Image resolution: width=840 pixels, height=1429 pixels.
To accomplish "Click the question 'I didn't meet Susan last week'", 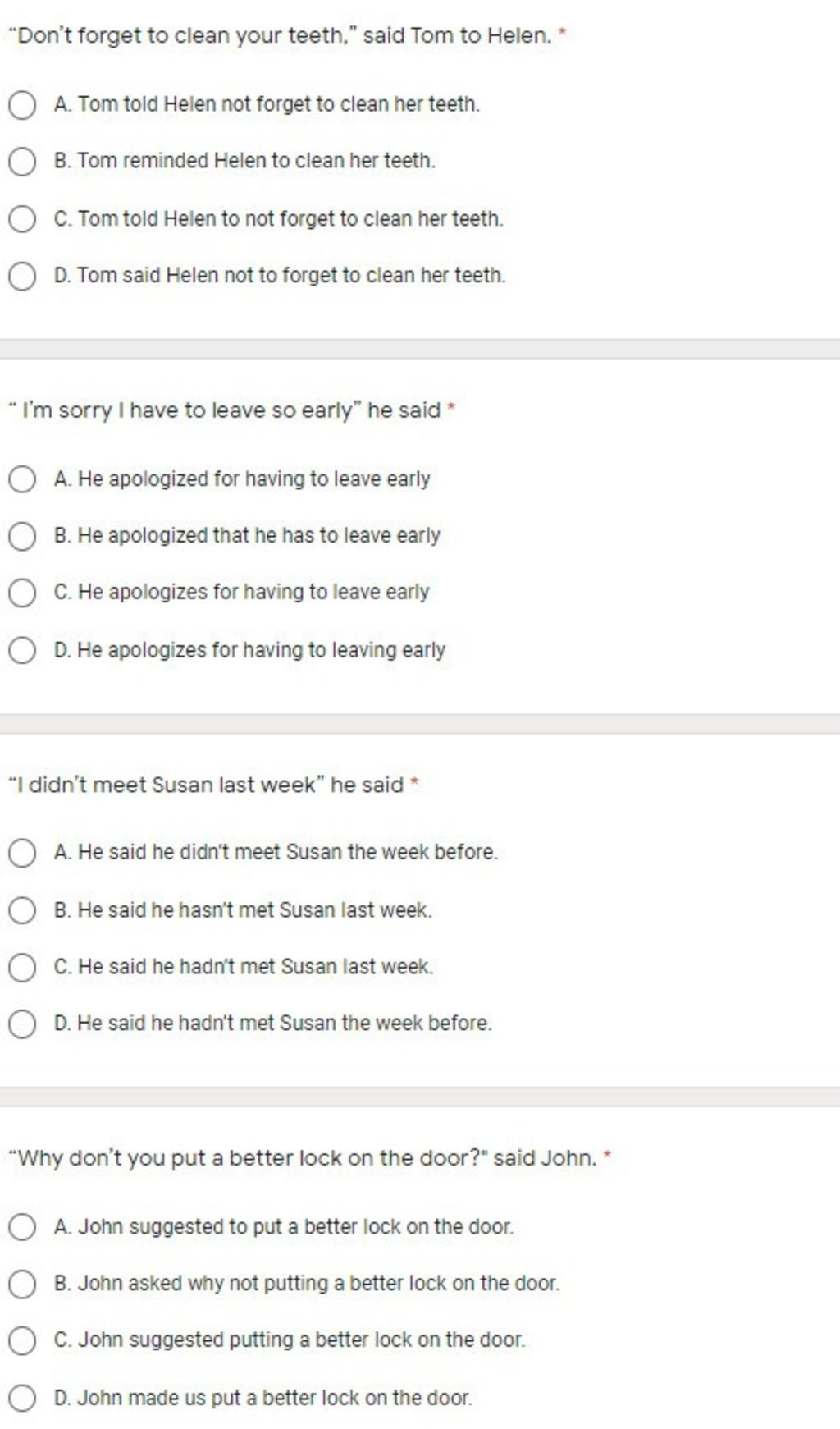I will click(206, 785).
